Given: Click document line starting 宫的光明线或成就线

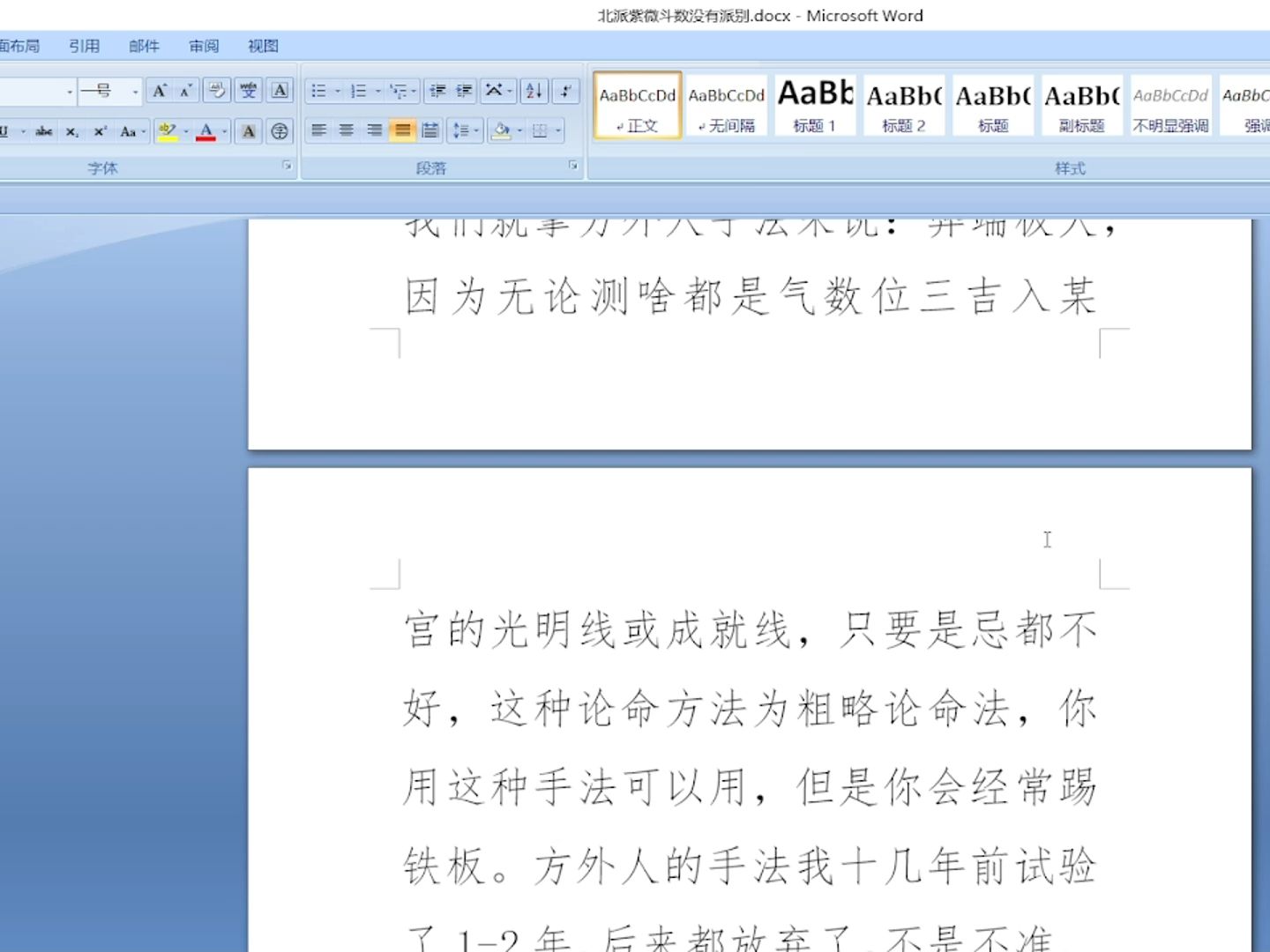Looking at the screenshot, I should tap(750, 629).
